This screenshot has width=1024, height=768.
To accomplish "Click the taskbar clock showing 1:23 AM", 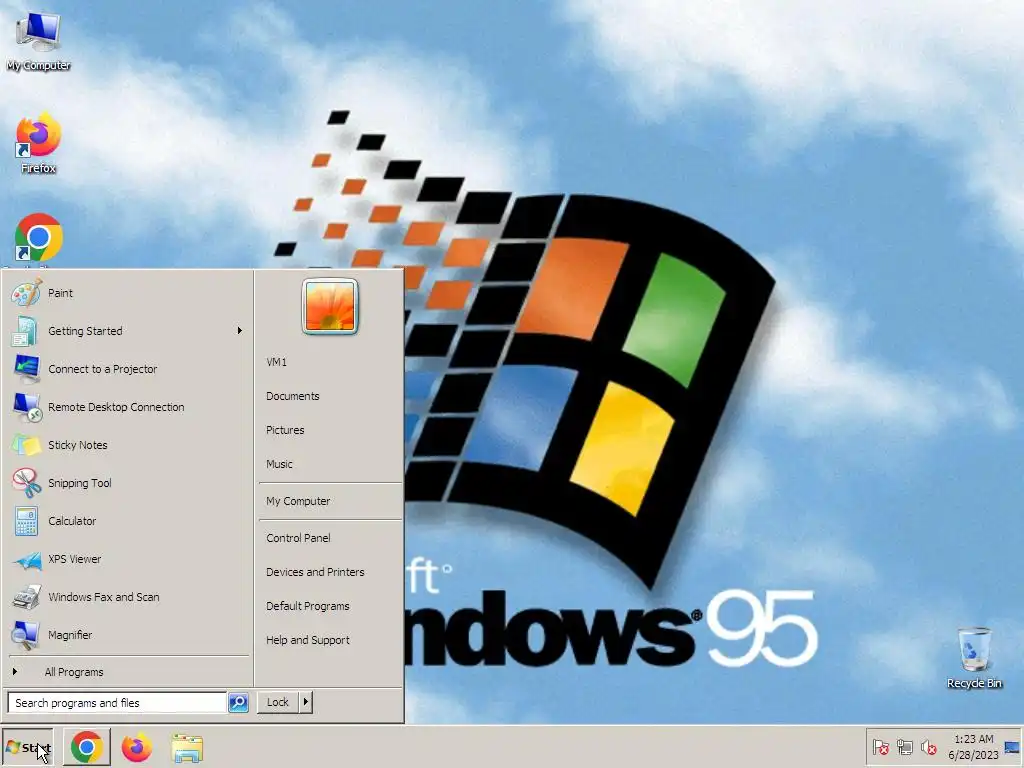I will click(973, 747).
